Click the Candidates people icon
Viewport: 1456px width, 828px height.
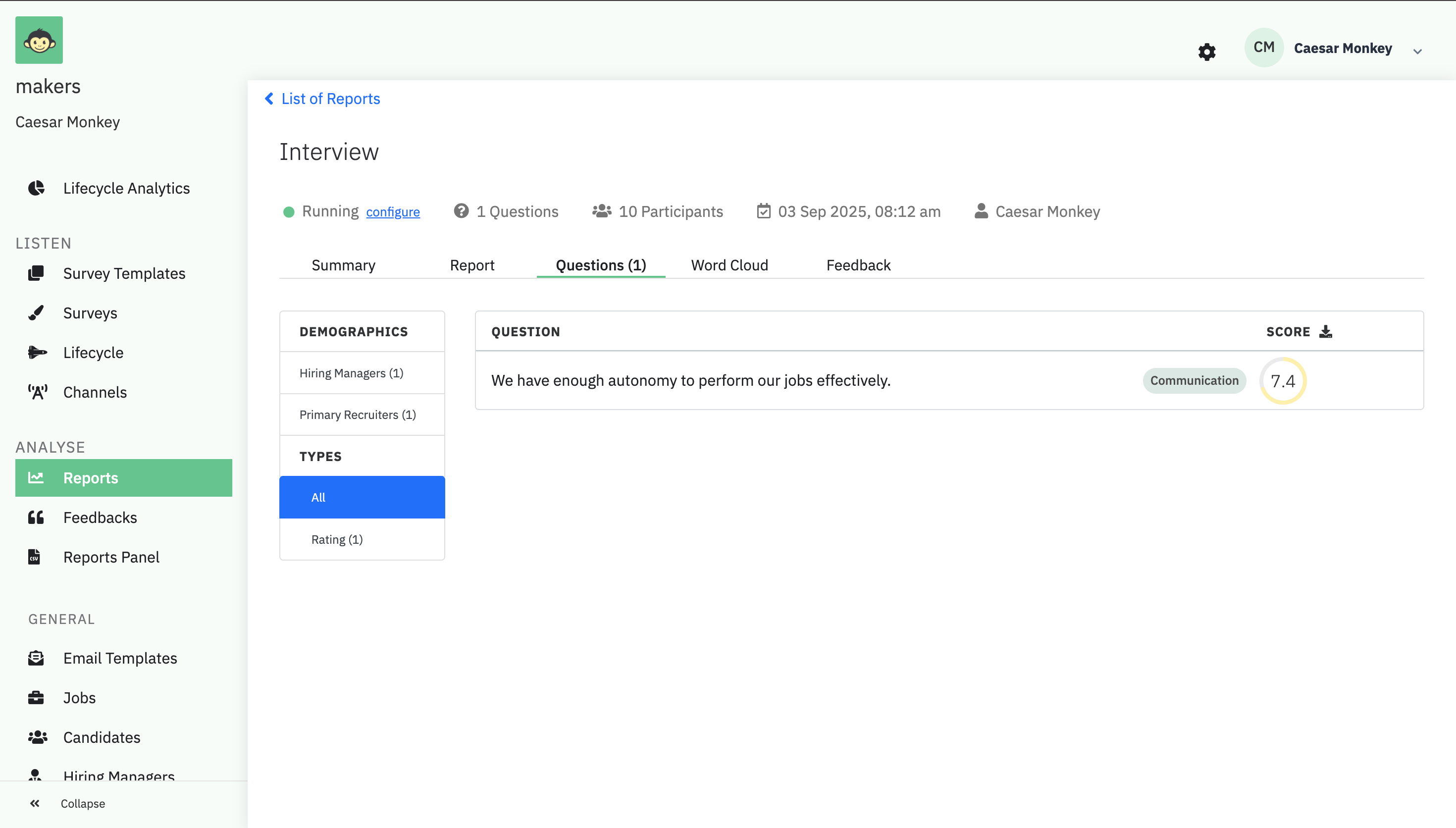pos(38,737)
